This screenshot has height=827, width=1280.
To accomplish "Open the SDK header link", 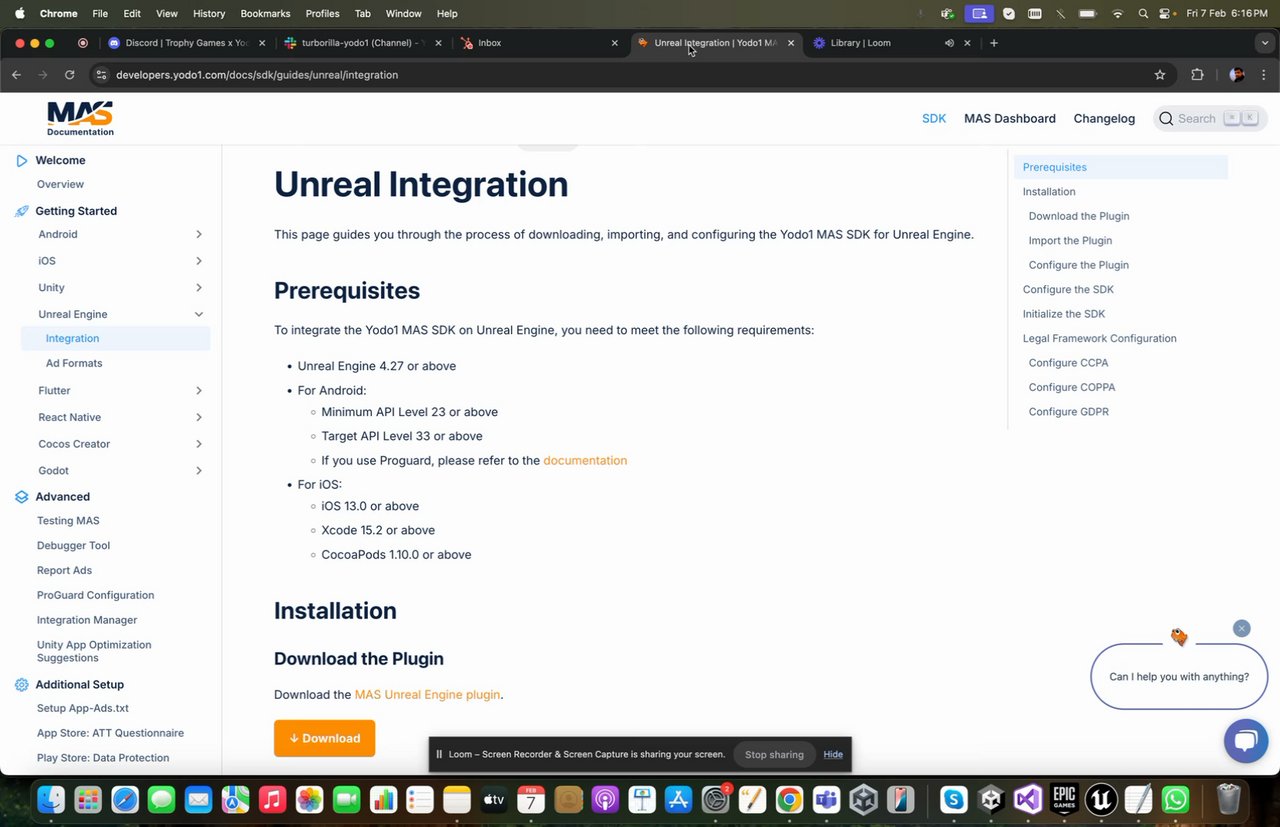I will tap(934, 119).
